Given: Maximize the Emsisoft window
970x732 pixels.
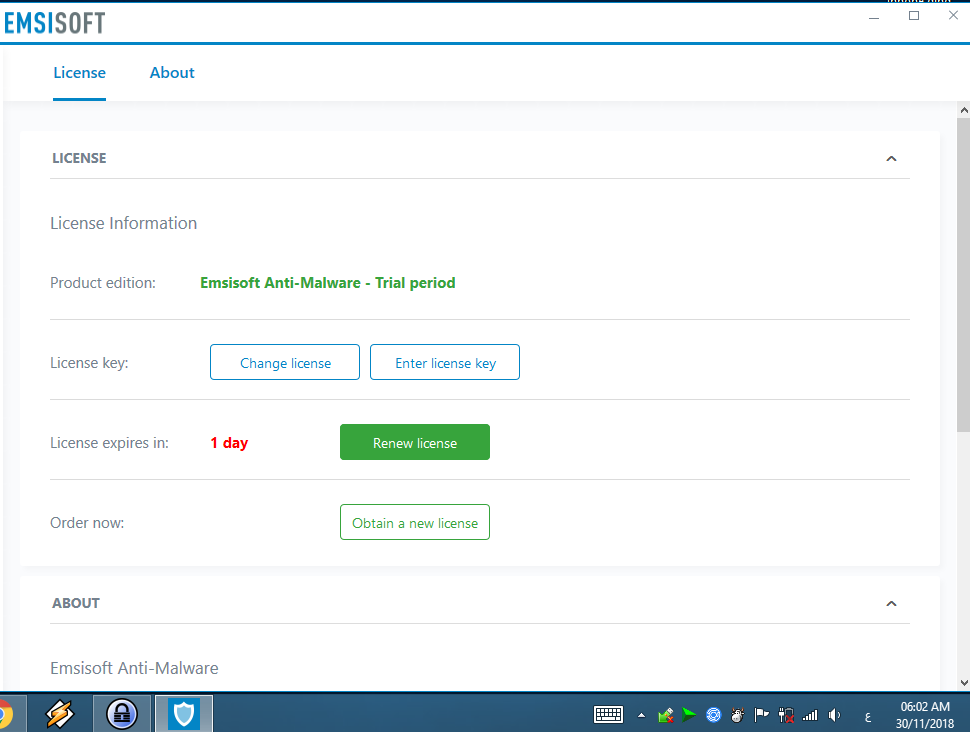Looking at the screenshot, I should [x=914, y=16].
